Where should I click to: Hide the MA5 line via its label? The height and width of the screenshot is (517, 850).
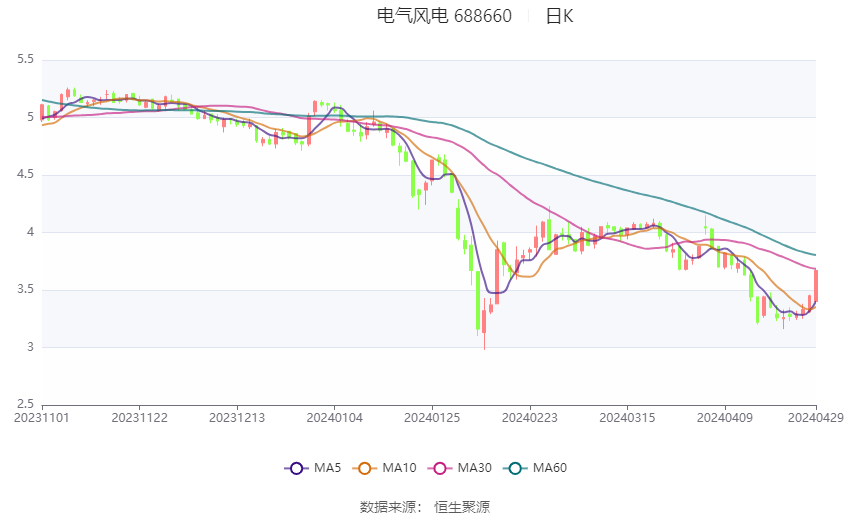coord(327,468)
